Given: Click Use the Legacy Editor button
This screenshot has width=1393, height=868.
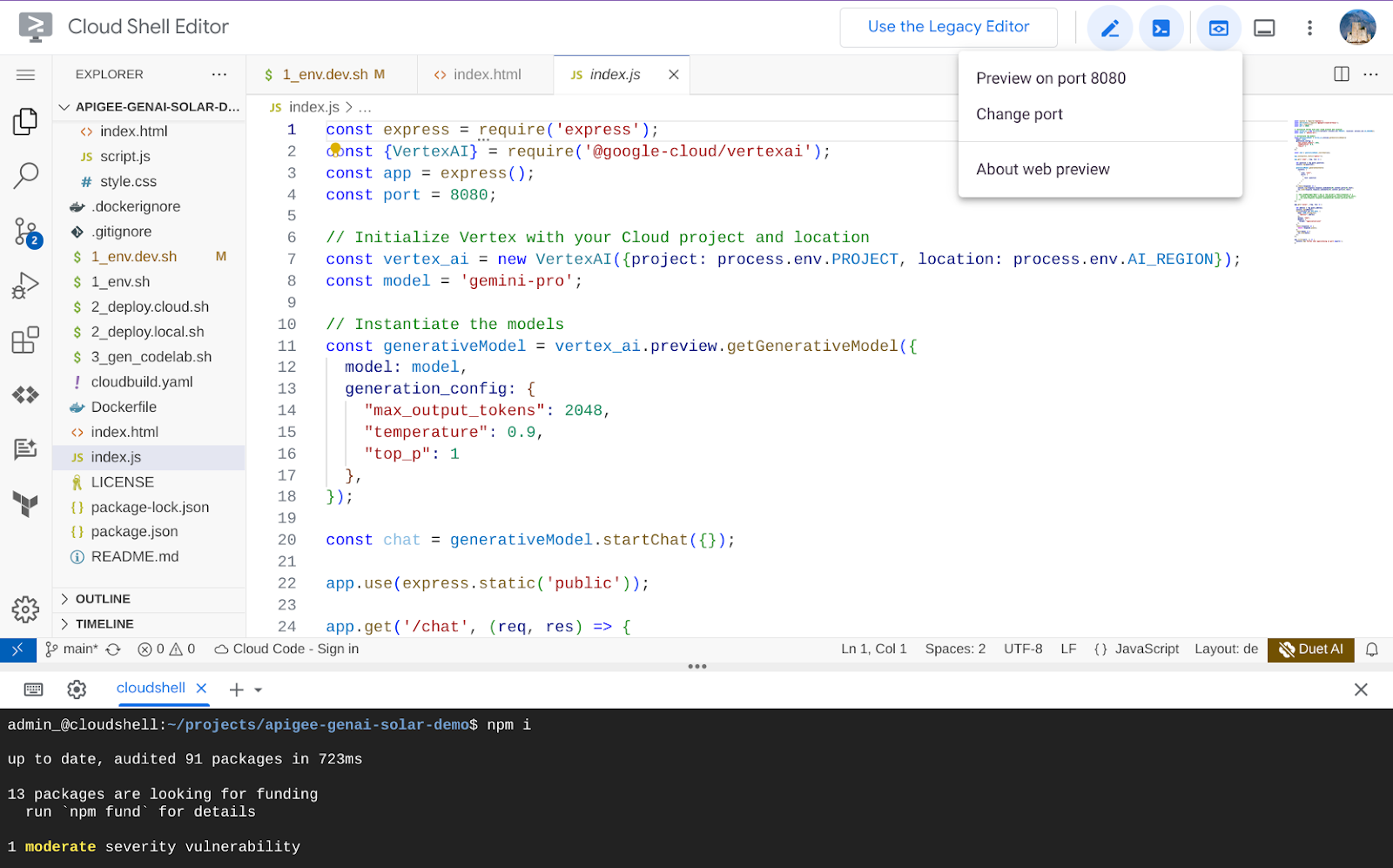Looking at the screenshot, I should pyautogui.click(x=949, y=27).
